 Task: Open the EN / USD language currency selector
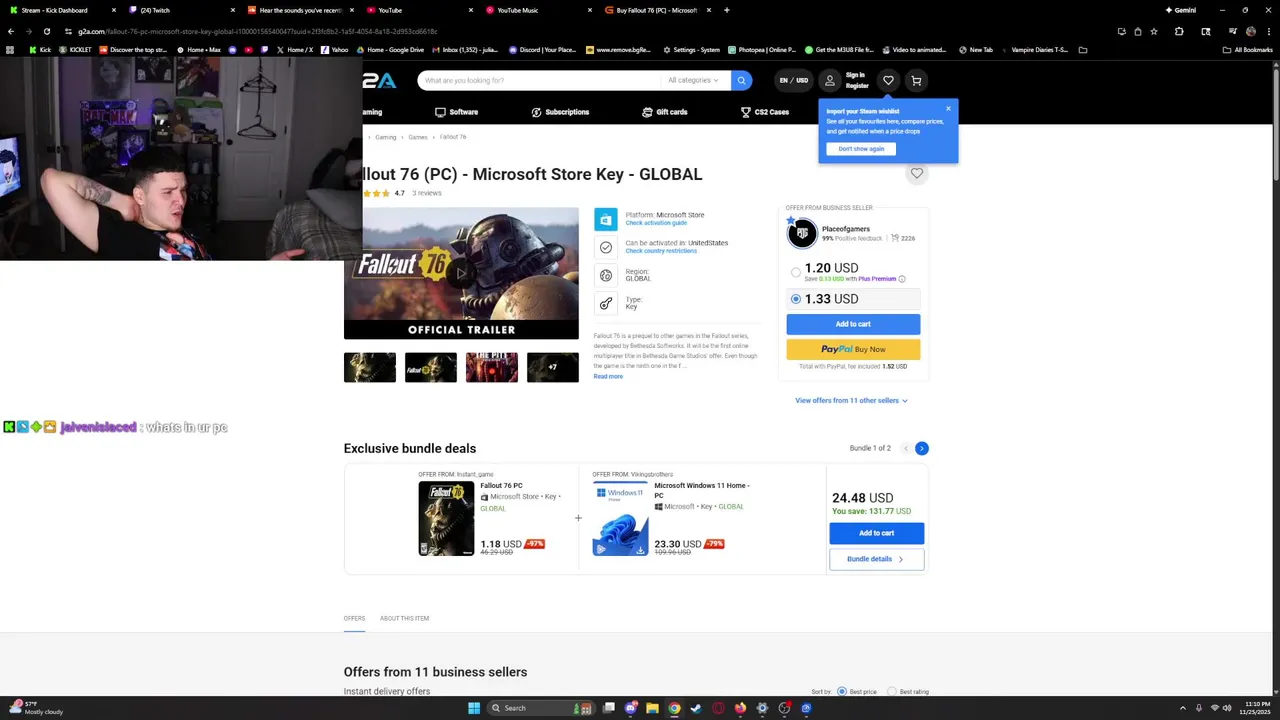[794, 81]
